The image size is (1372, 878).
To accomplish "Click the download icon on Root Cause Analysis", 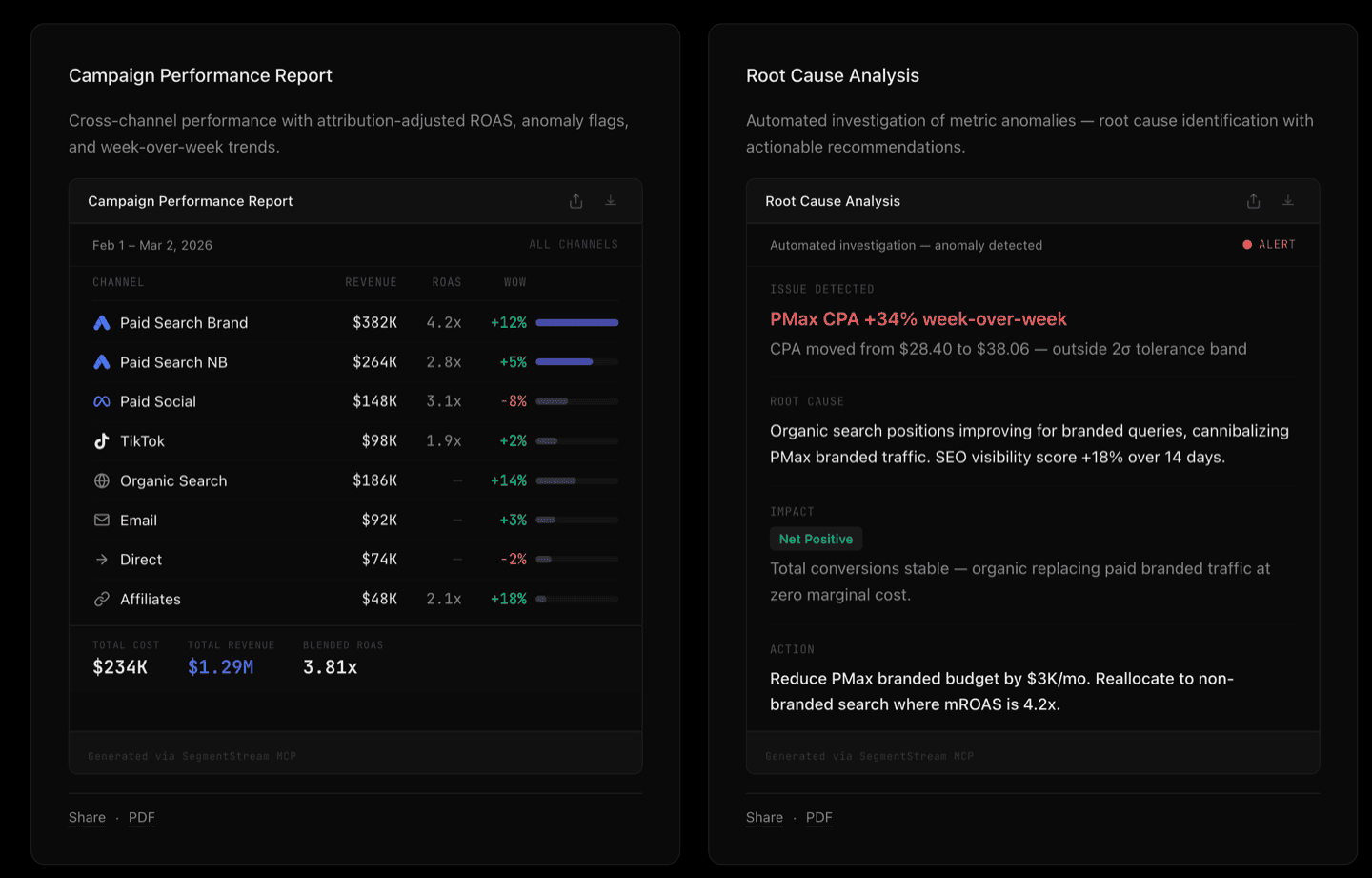I will coord(1288,201).
